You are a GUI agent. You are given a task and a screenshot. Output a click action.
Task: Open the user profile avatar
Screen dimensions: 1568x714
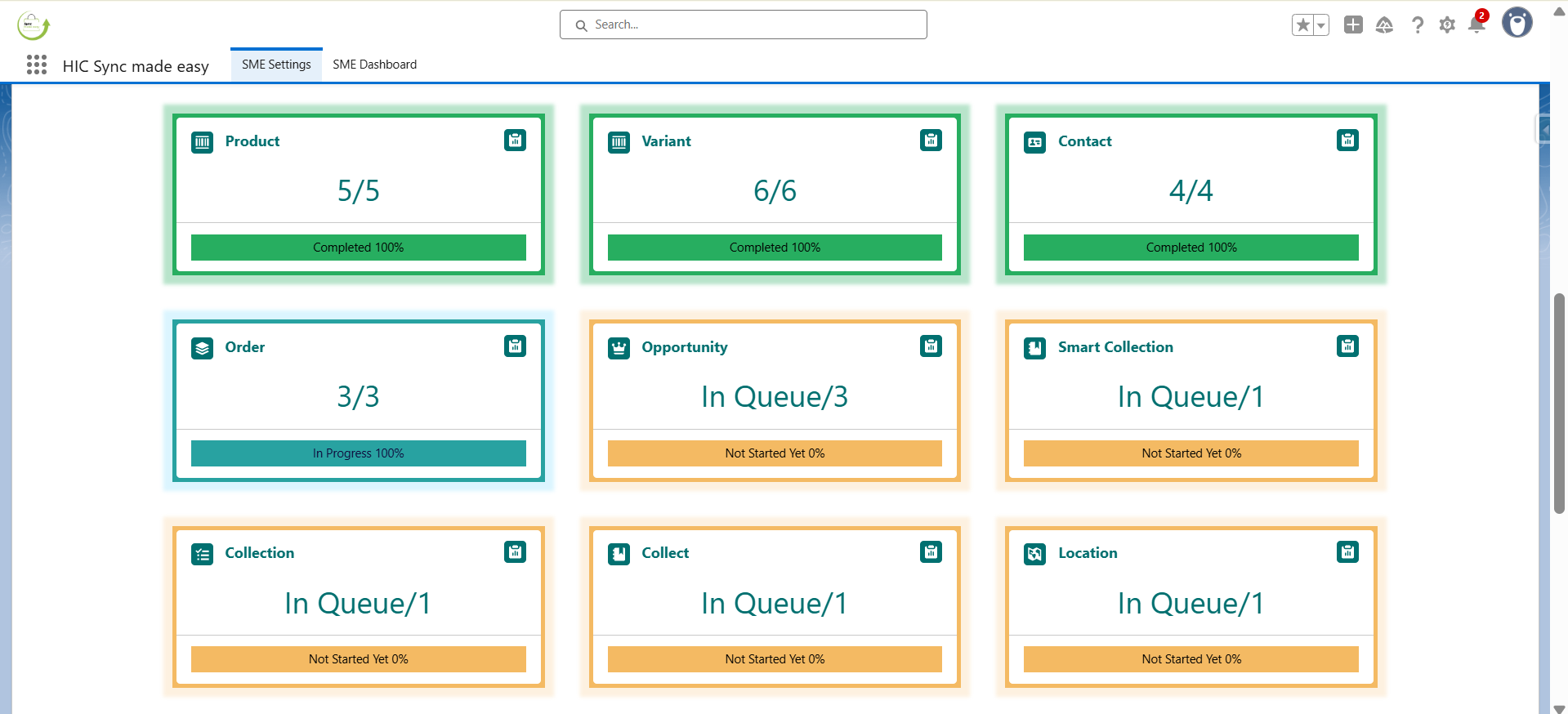[x=1517, y=23]
